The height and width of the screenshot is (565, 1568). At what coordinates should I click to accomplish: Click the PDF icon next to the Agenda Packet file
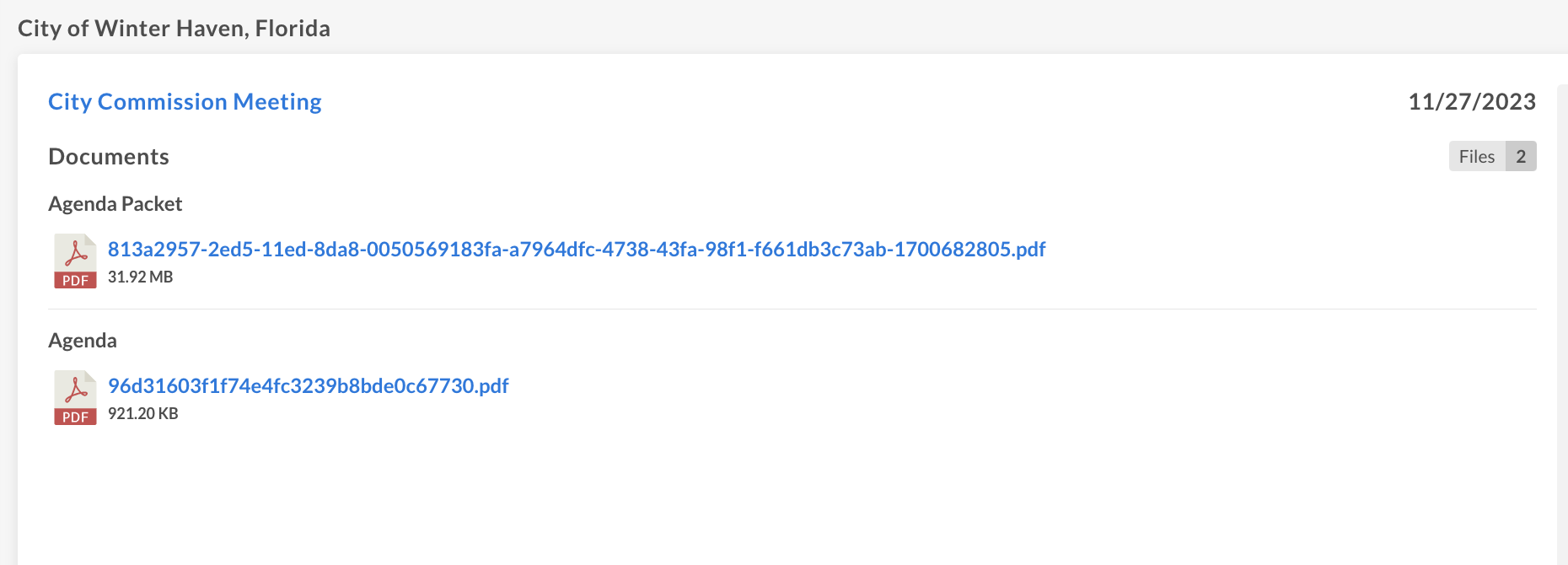point(74,260)
